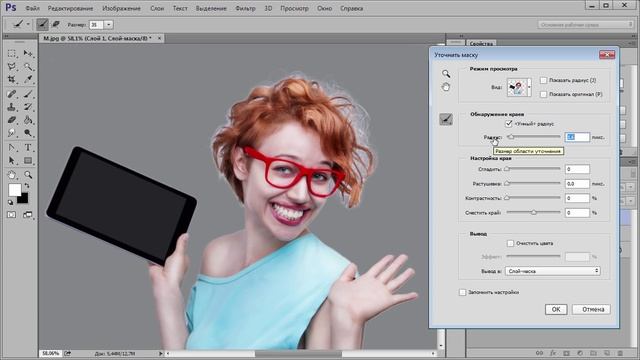
Task: Select the Type (T) tool
Action: (x=28, y=148)
